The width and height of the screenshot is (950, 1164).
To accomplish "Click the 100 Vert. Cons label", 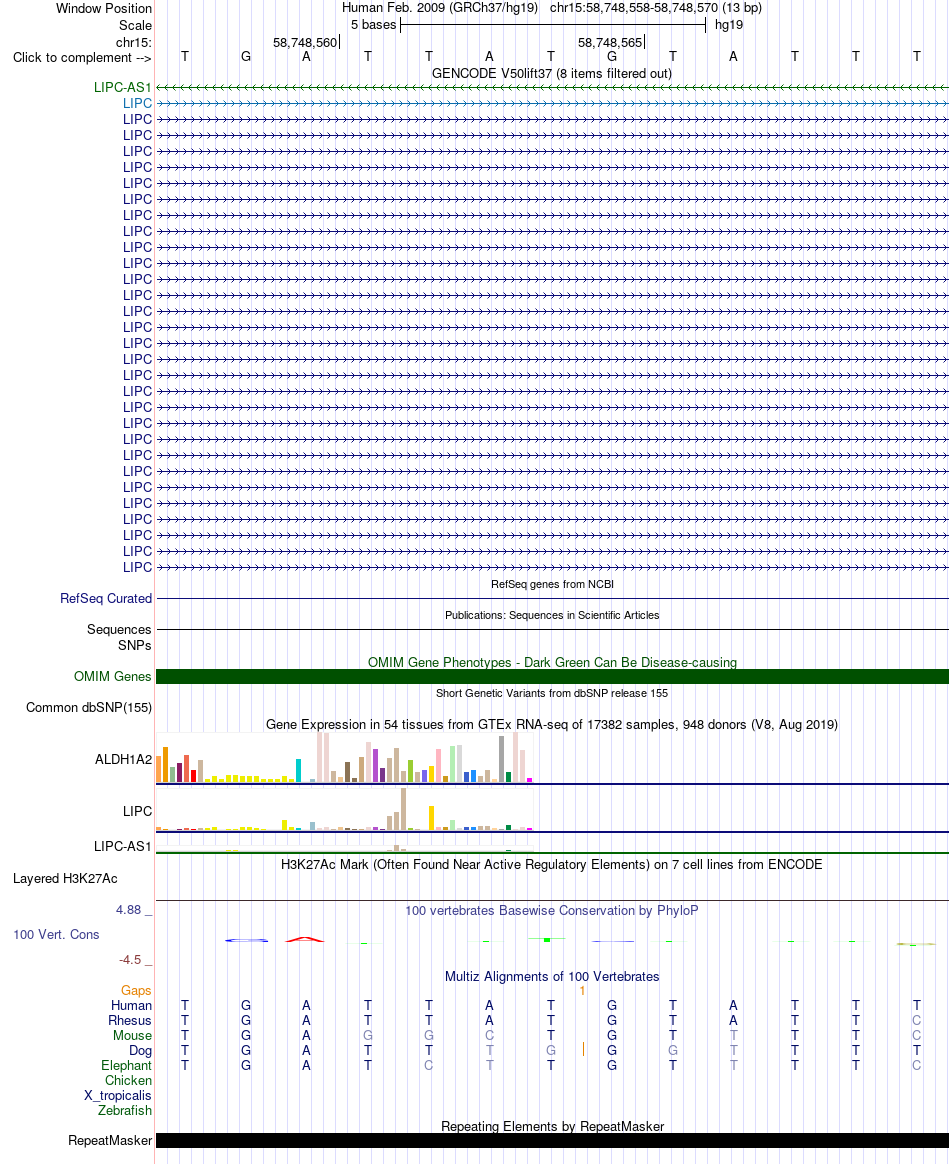I will [x=56, y=935].
